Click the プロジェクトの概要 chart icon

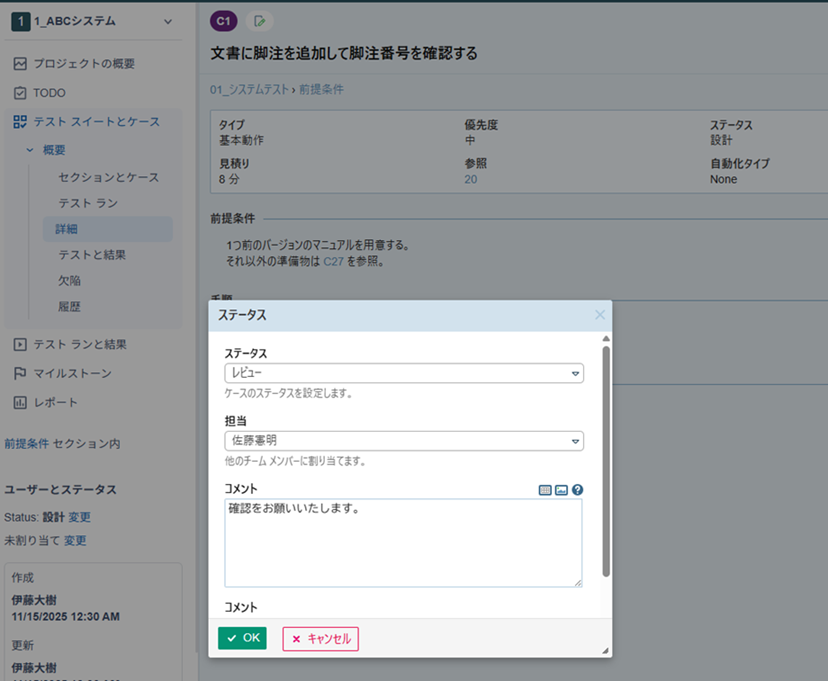point(20,64)
